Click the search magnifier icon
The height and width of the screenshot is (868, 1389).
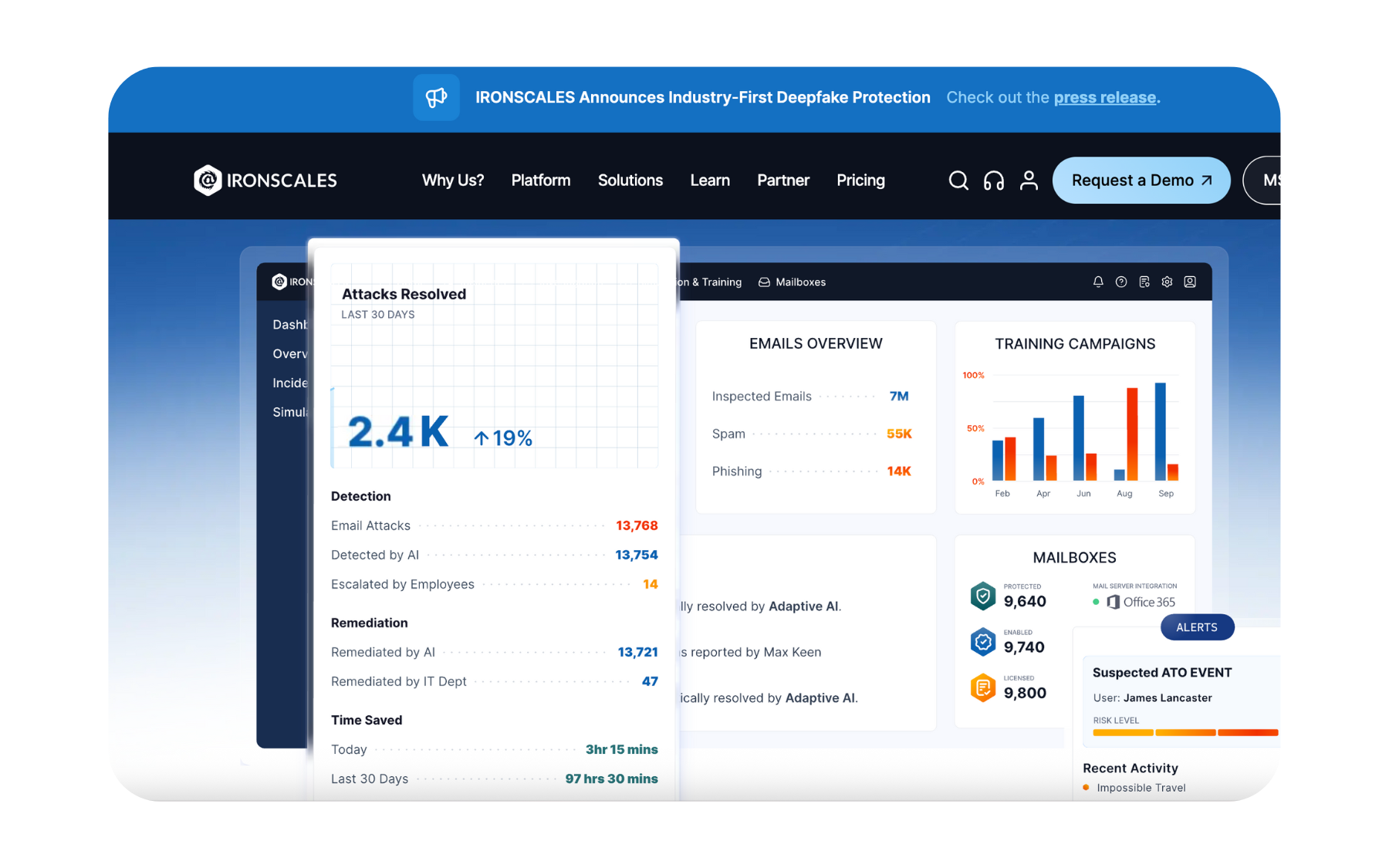(958, 180)
